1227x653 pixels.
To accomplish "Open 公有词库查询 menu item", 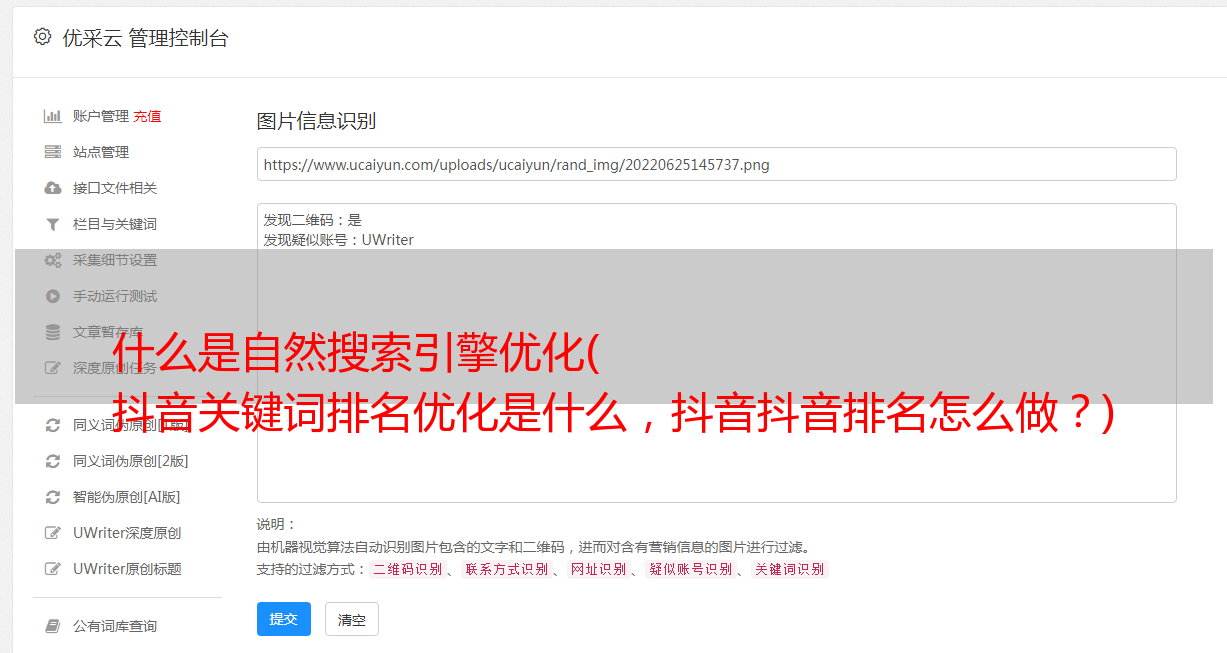I will (x=115, y=626).
